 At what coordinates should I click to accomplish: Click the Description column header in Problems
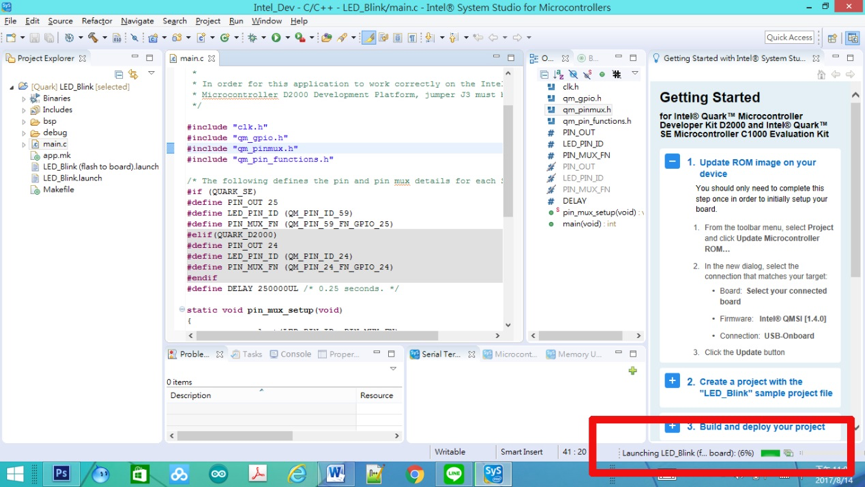tap(261, 395)
